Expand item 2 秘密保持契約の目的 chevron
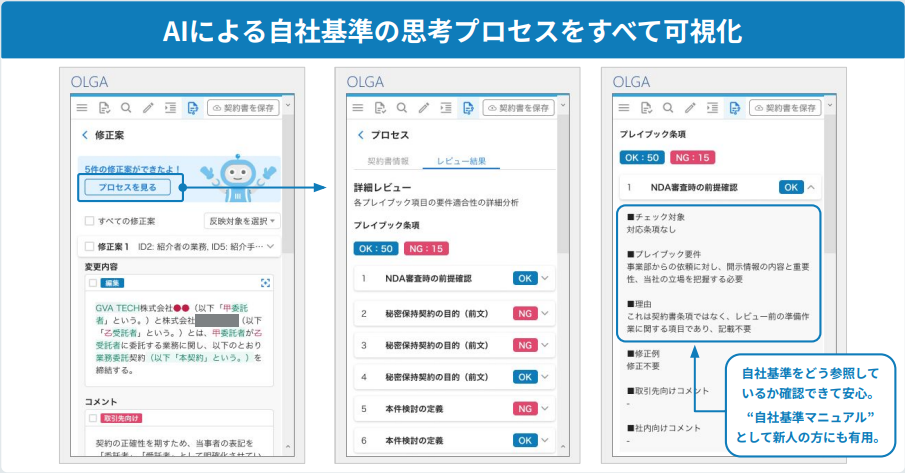Screen dimensions: 905x473 [x=545, y=313]
